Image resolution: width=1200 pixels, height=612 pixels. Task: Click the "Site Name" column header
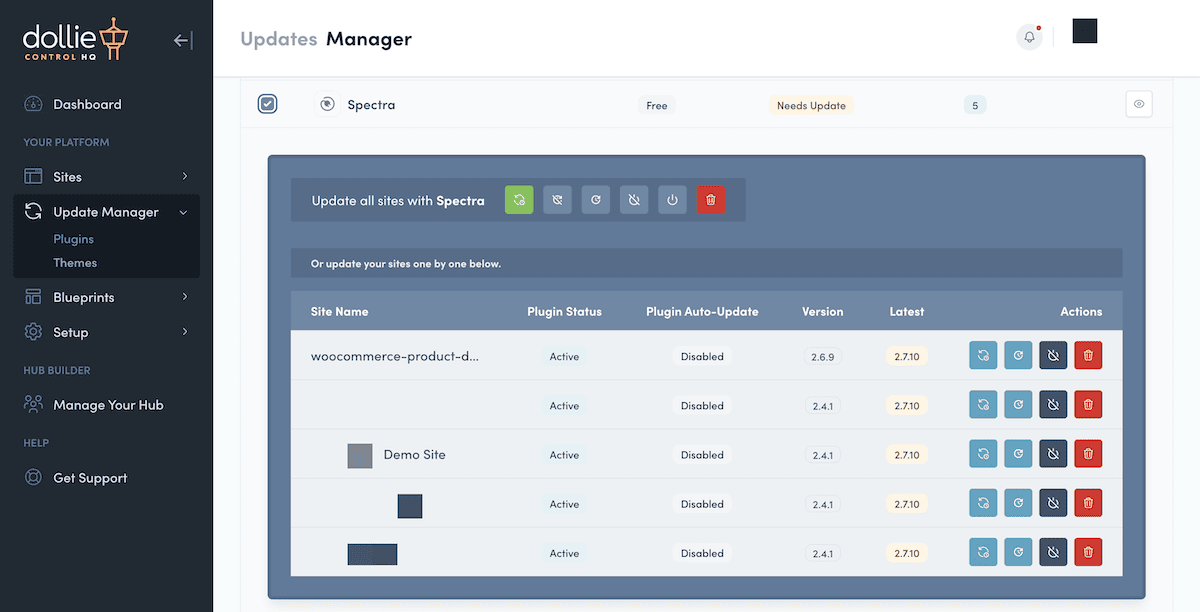pyautogui.click(x=339, y=312)
